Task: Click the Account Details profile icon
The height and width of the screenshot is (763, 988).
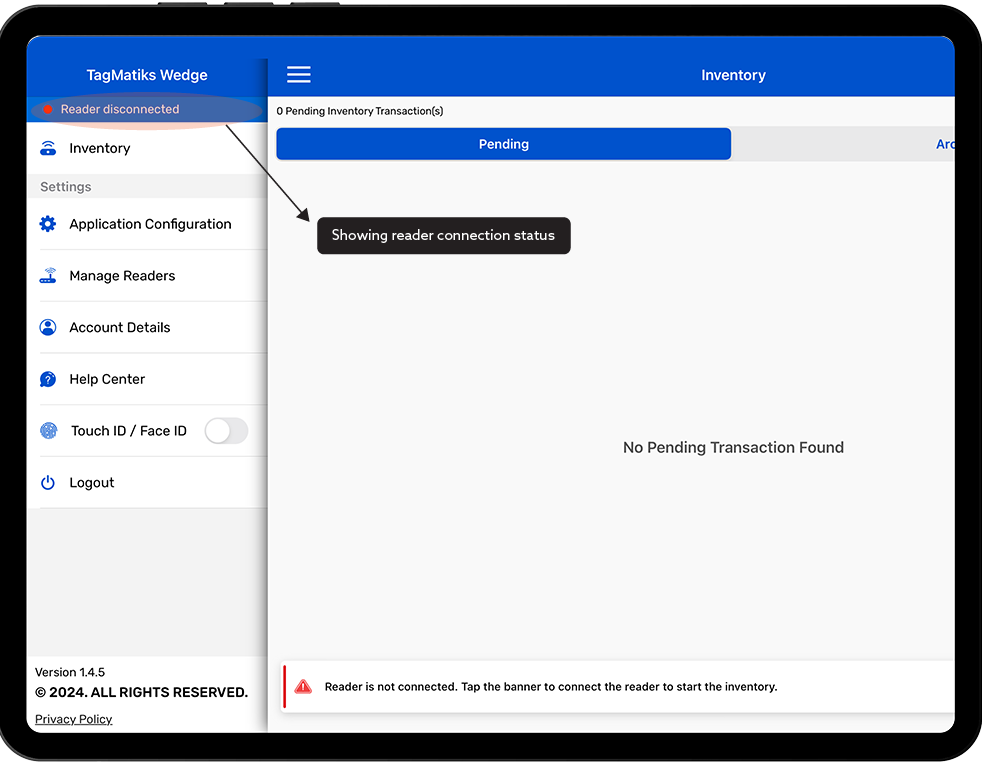Action: 48,328
